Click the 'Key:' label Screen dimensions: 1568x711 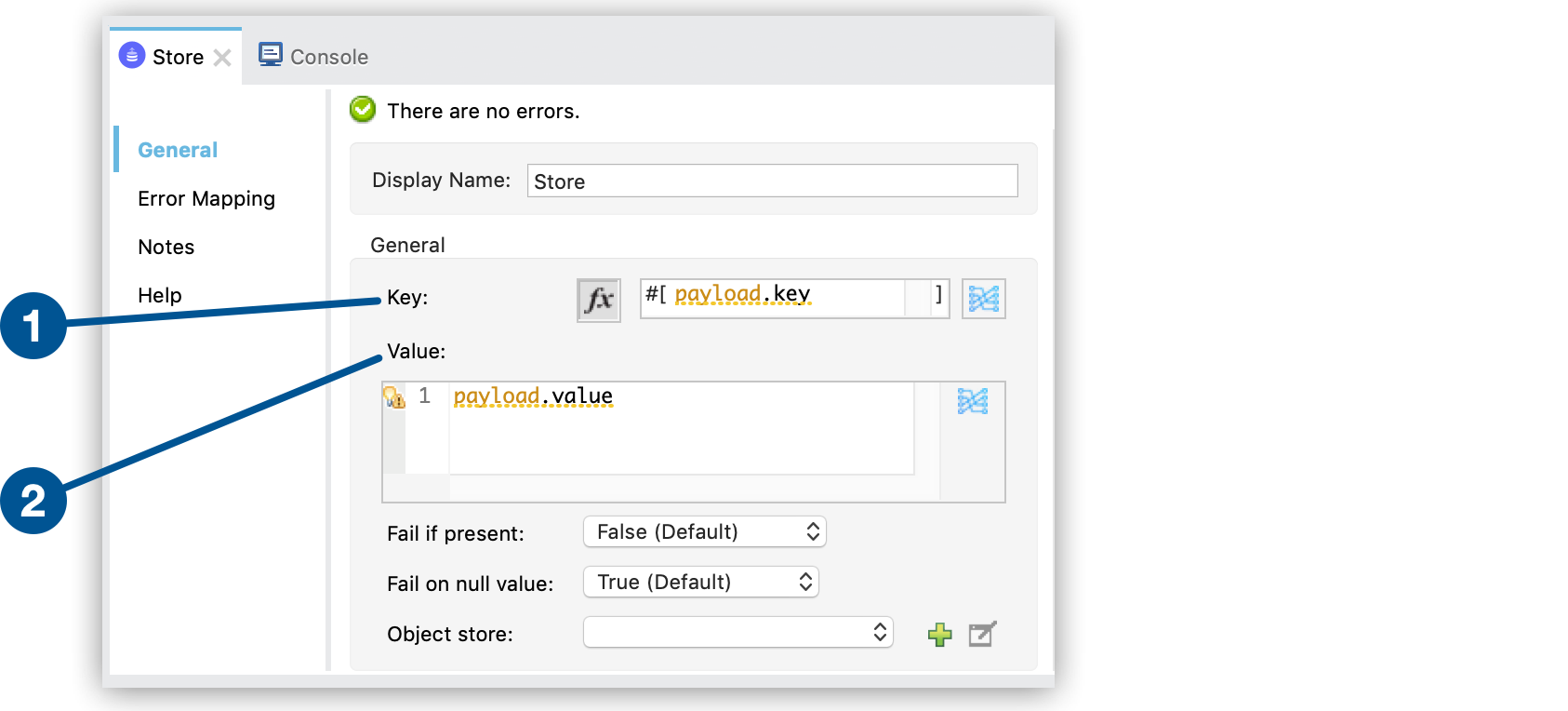click(407, 297)
